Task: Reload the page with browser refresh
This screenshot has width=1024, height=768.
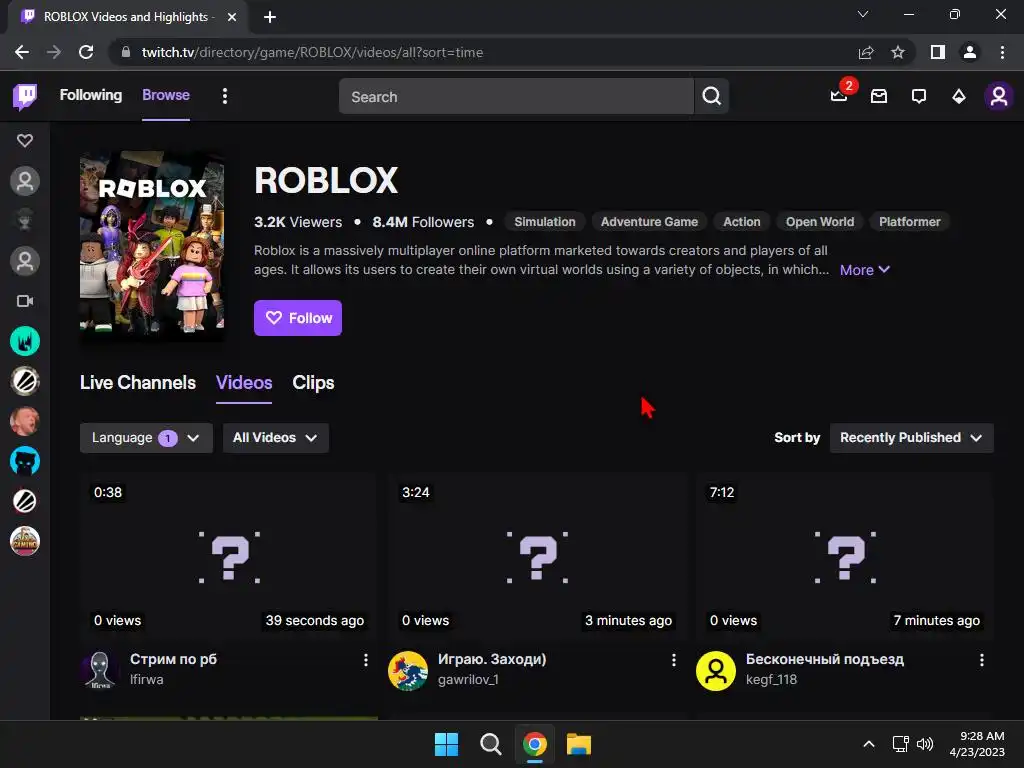Action: point(86,52)
